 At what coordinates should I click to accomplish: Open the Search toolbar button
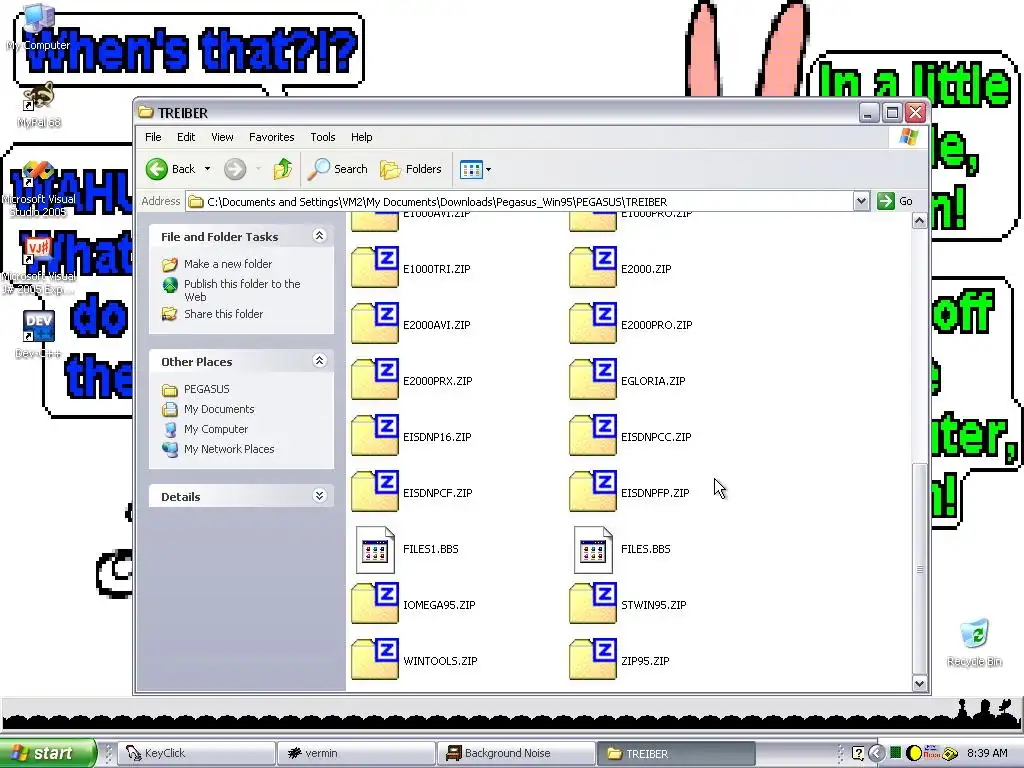tap(338, 169)
